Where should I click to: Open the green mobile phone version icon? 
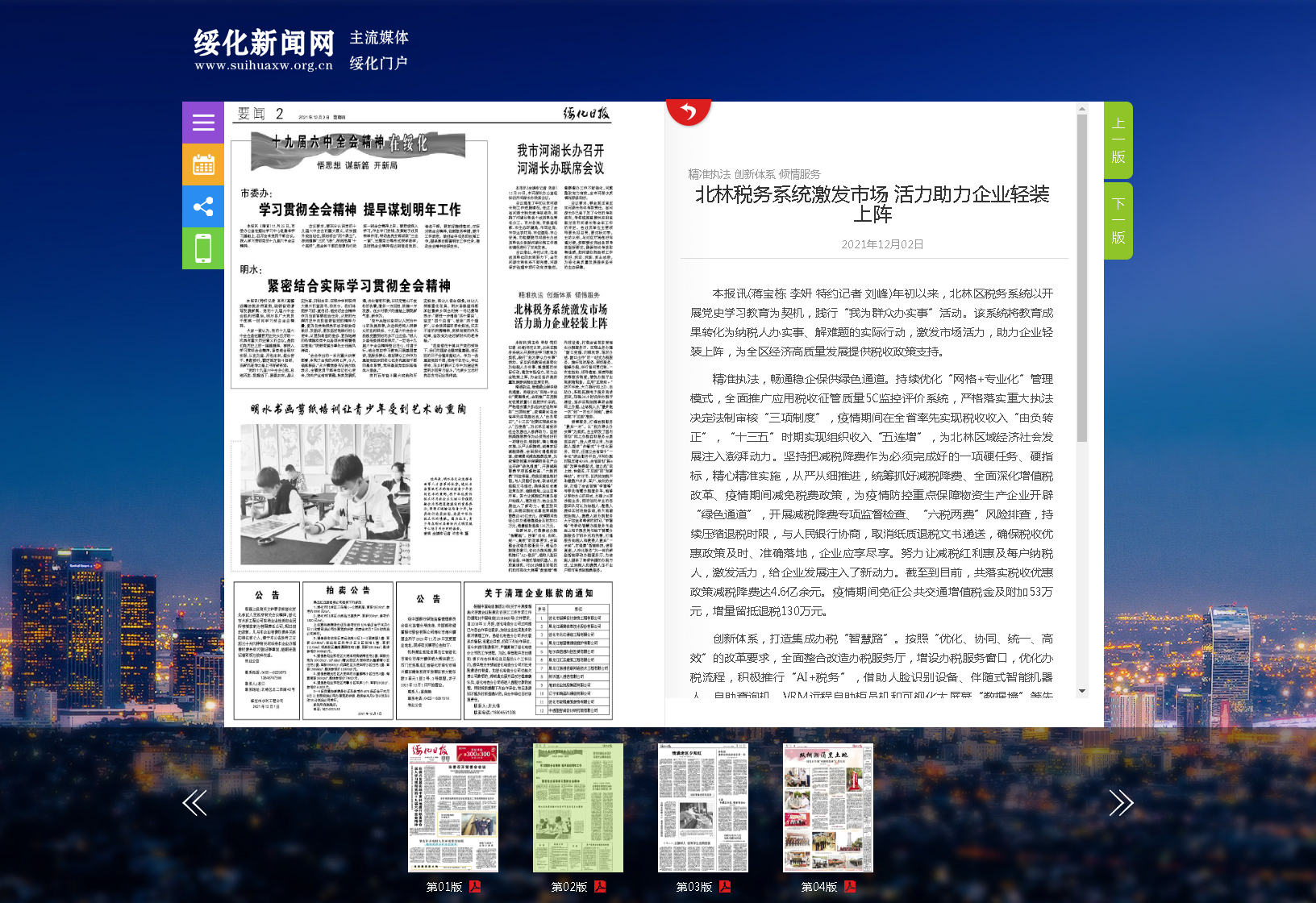203,248
